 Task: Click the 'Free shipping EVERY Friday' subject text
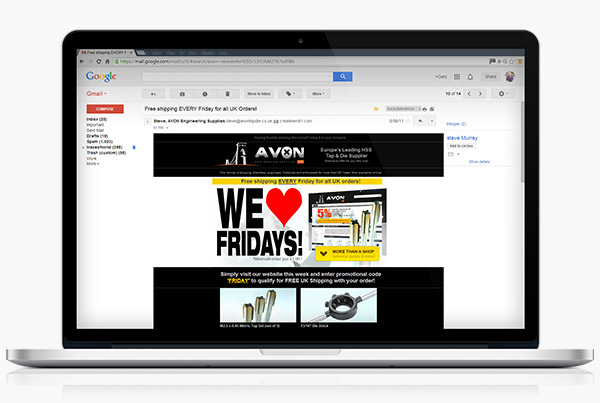click(201, 109)
